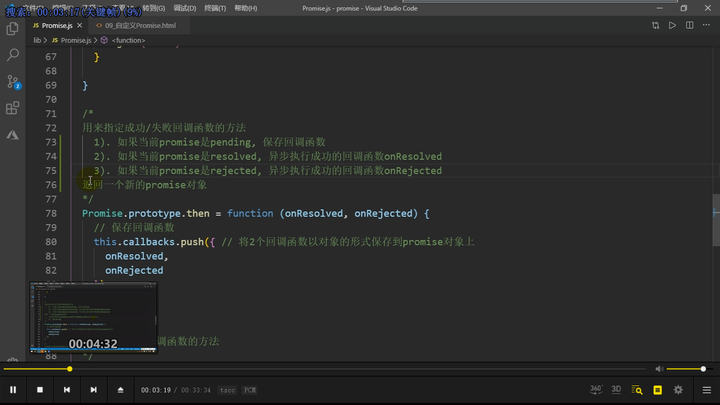This screenshot has width=720, height=405.
Task: Toggle the 3D video mode
Action: pos(616,389)
